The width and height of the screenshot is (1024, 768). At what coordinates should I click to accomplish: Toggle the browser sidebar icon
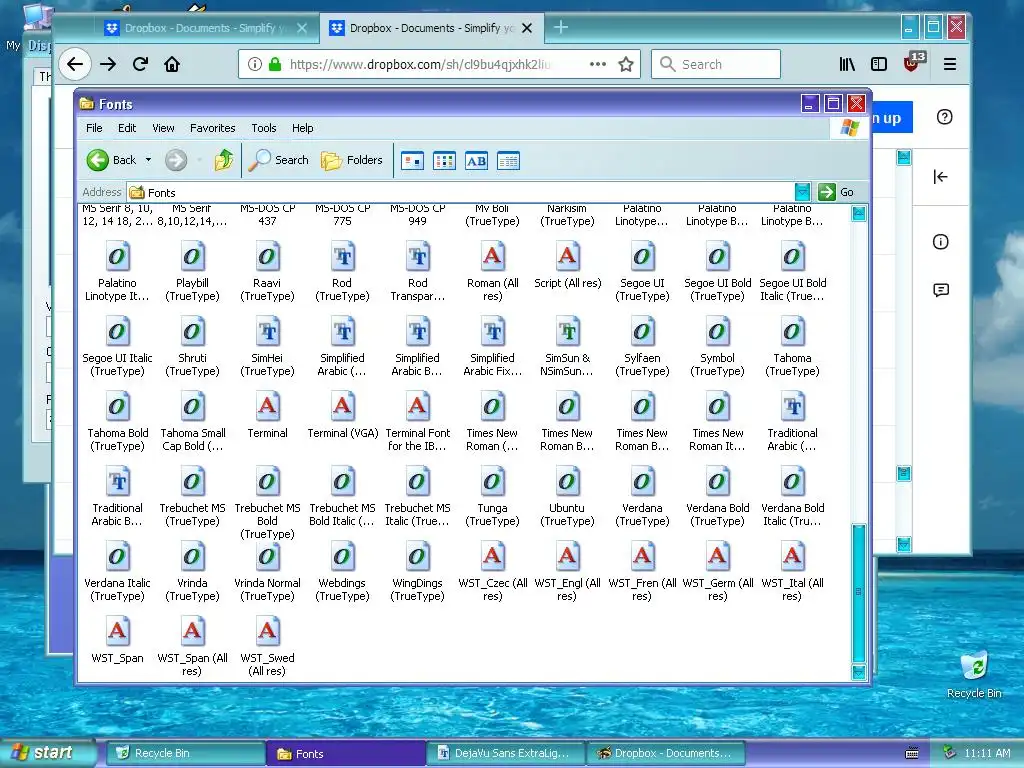[879, 64]
